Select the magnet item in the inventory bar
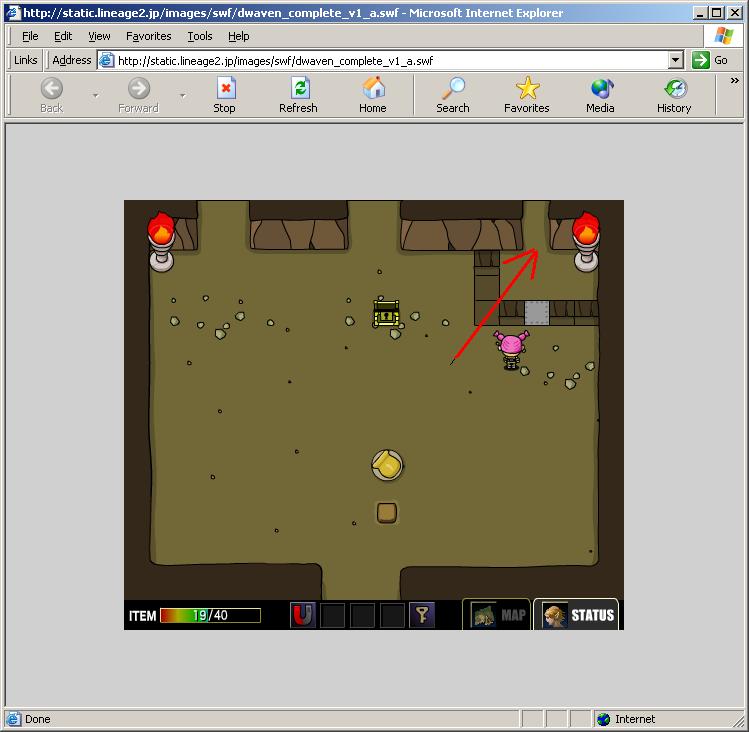The image size is (749, 732). [302, 615]
